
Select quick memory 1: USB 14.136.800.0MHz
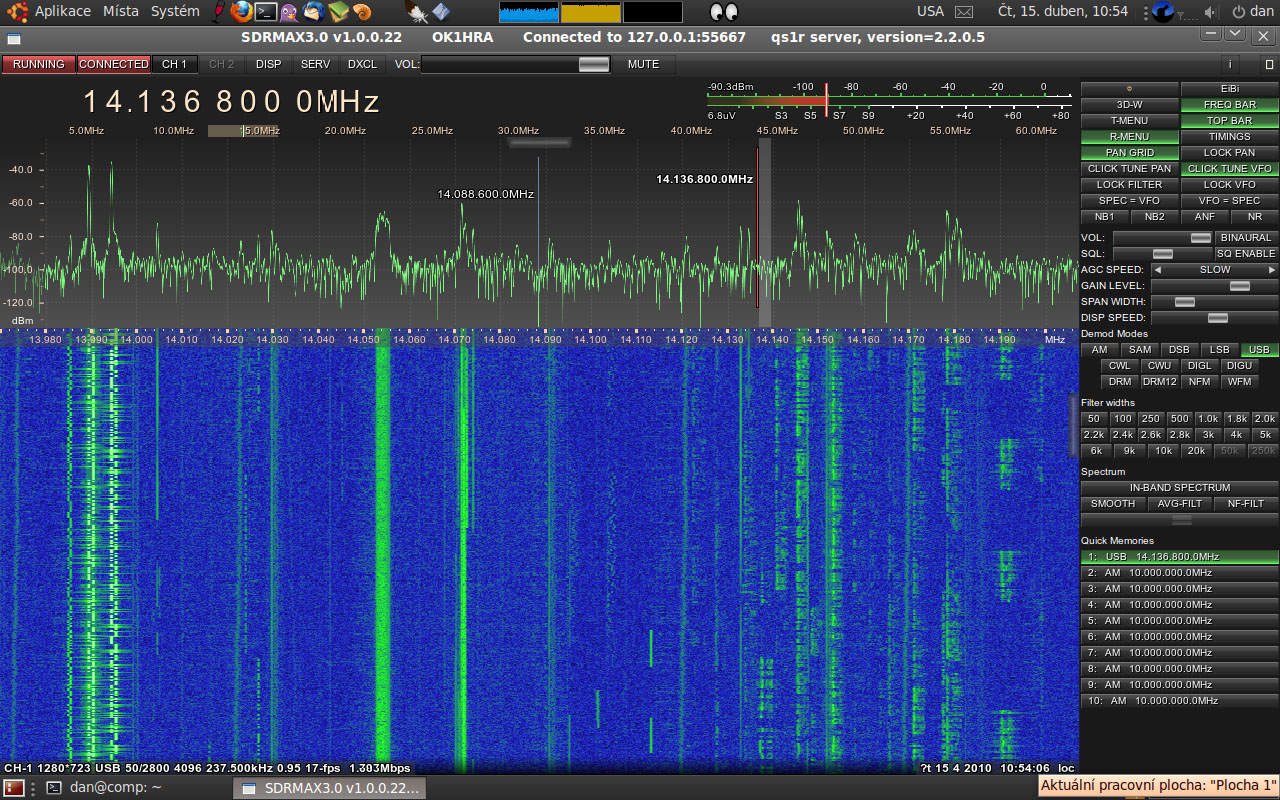[x=1179, y=557]
